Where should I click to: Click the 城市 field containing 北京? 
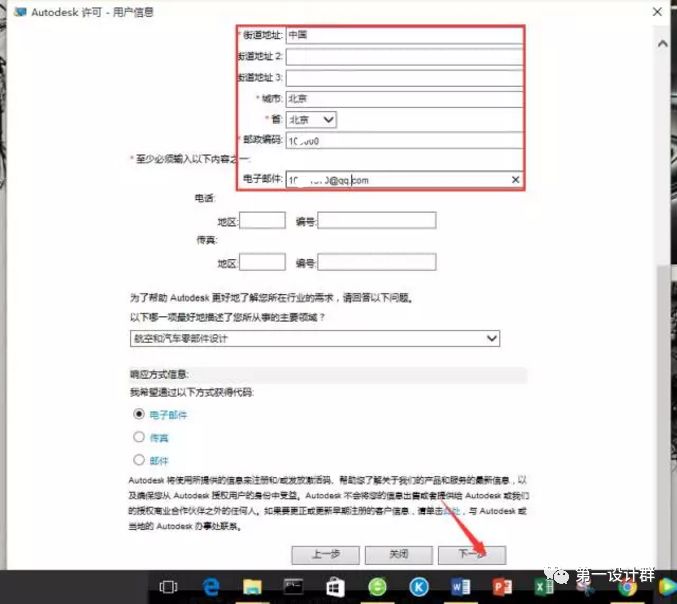click(404, 99)
